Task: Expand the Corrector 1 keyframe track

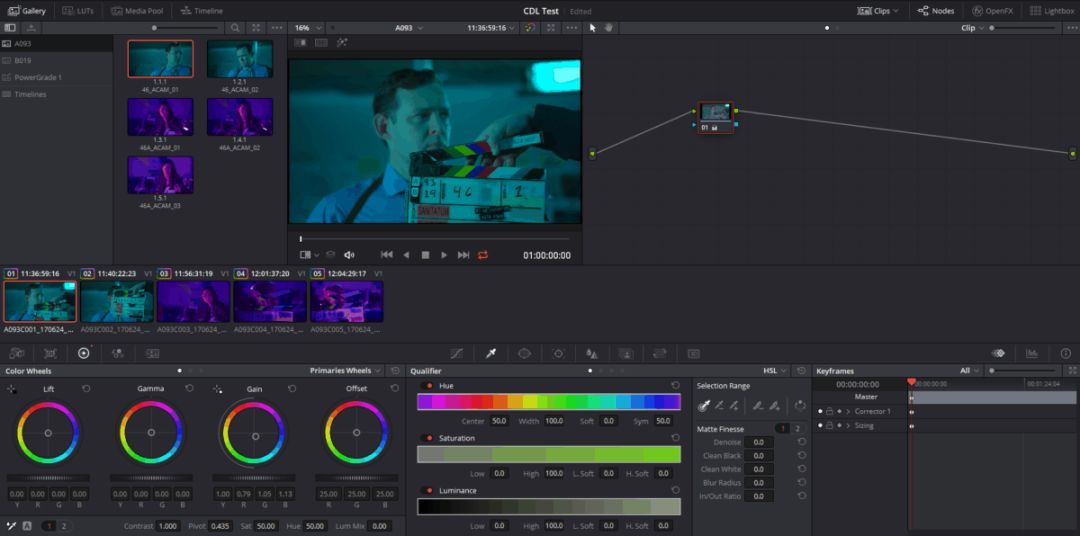Action: [x=848, y=411]
